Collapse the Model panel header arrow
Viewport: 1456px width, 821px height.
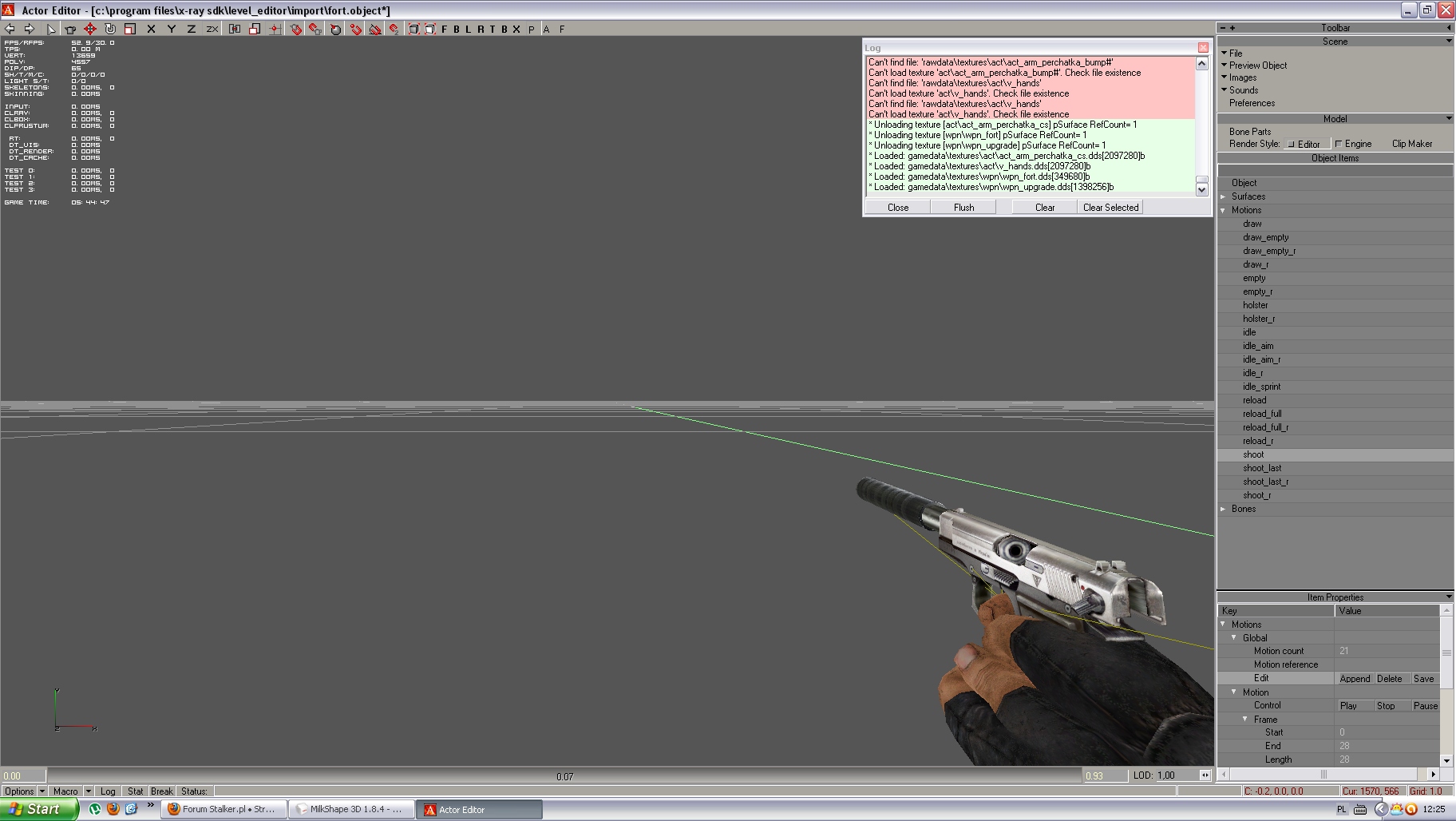tap(1449, 118)
